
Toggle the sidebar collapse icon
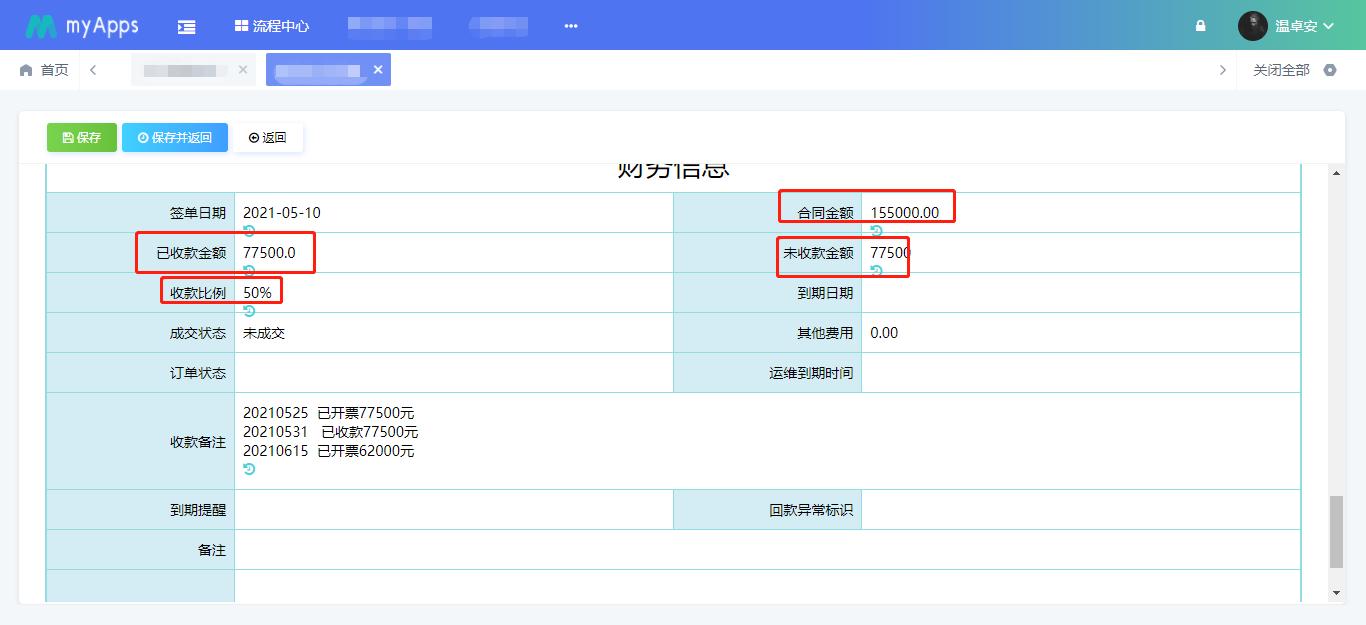(x=186, y=25)
